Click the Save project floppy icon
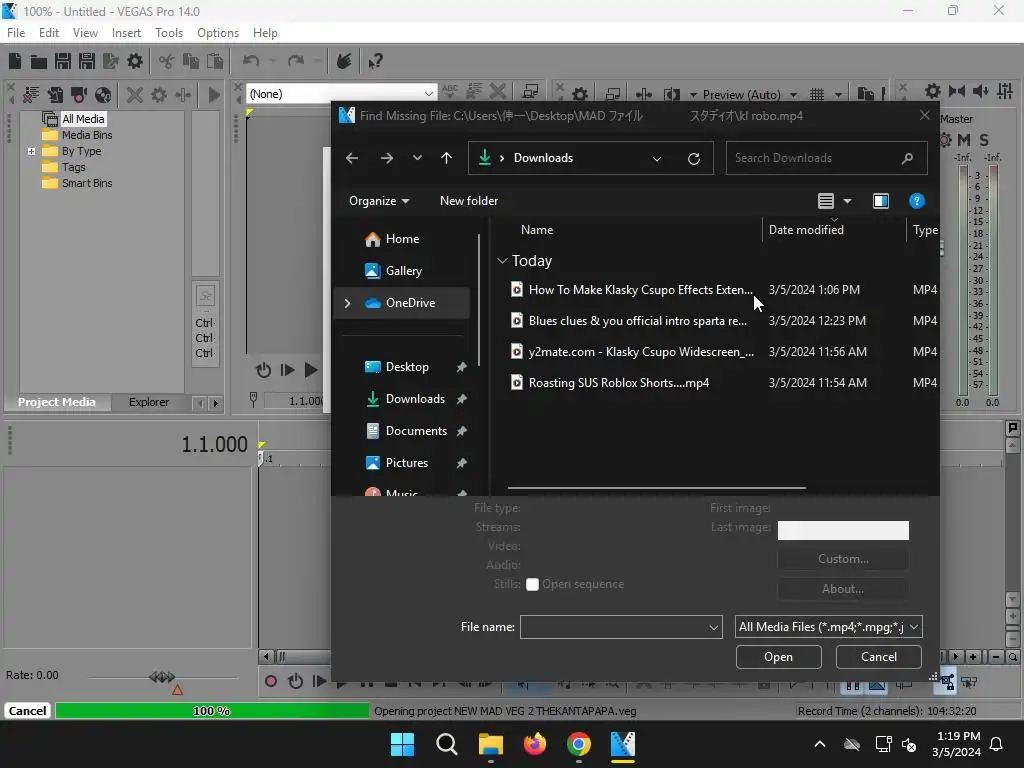 [x=63, y=61]
